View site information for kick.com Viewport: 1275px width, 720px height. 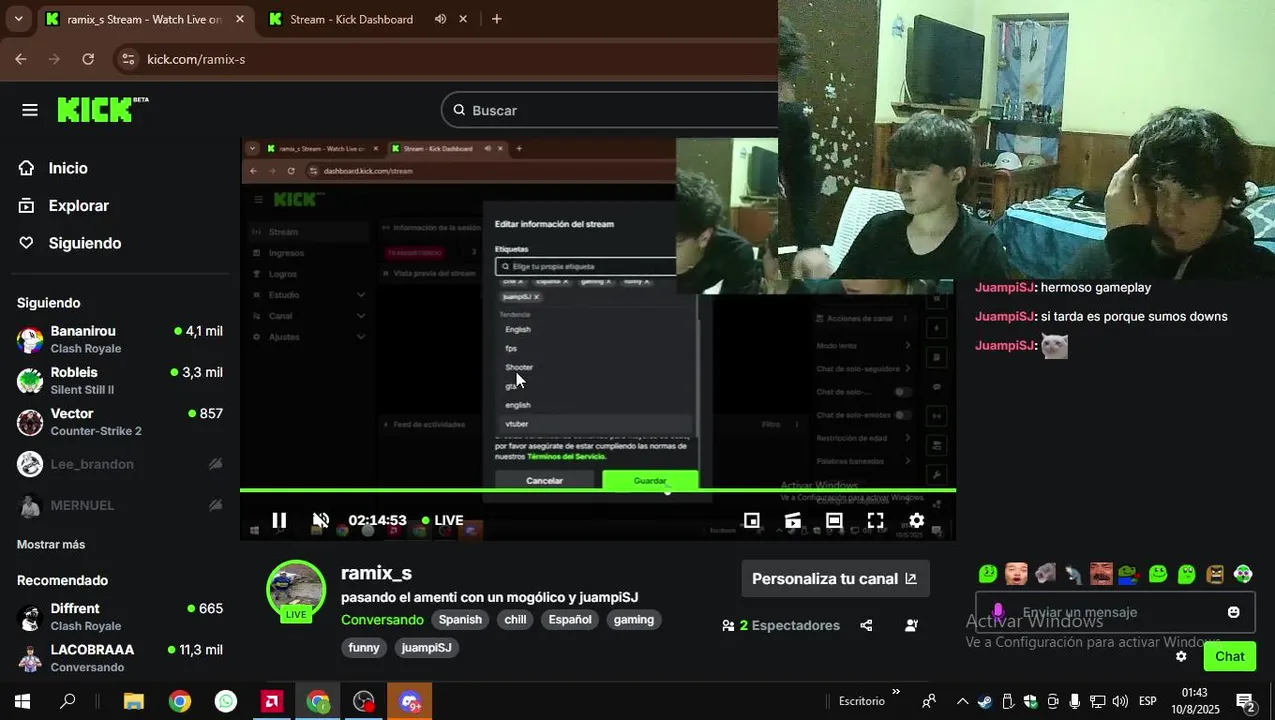(x=127, y=59)
